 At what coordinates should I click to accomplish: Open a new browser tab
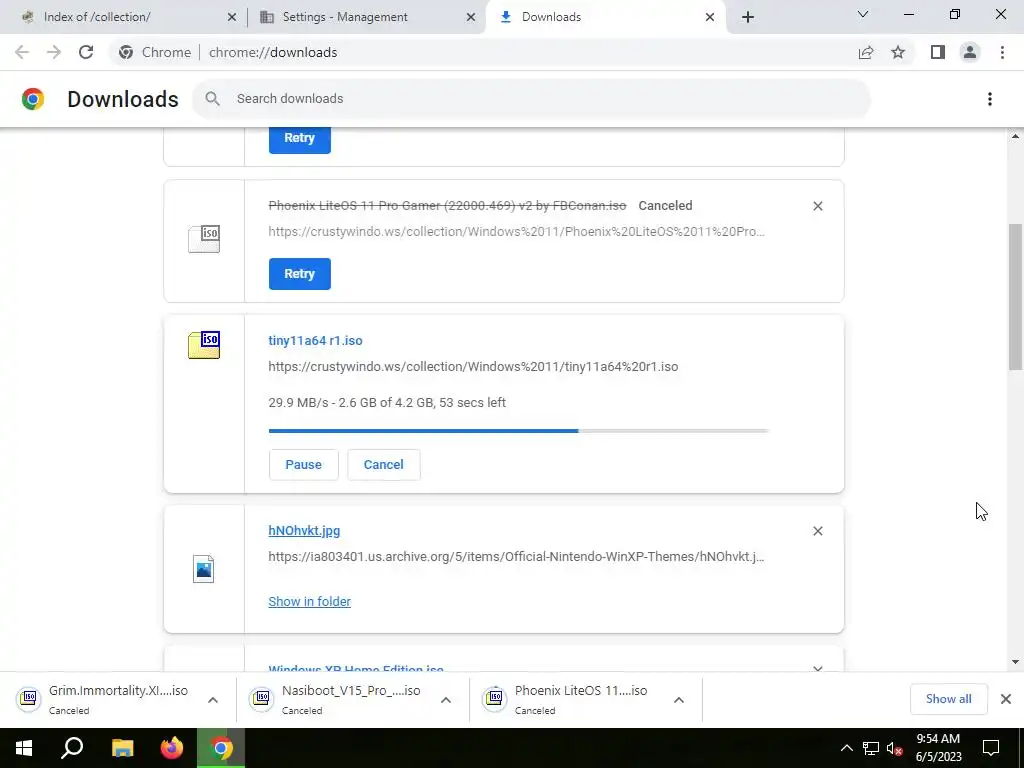(x=748, y=17)
